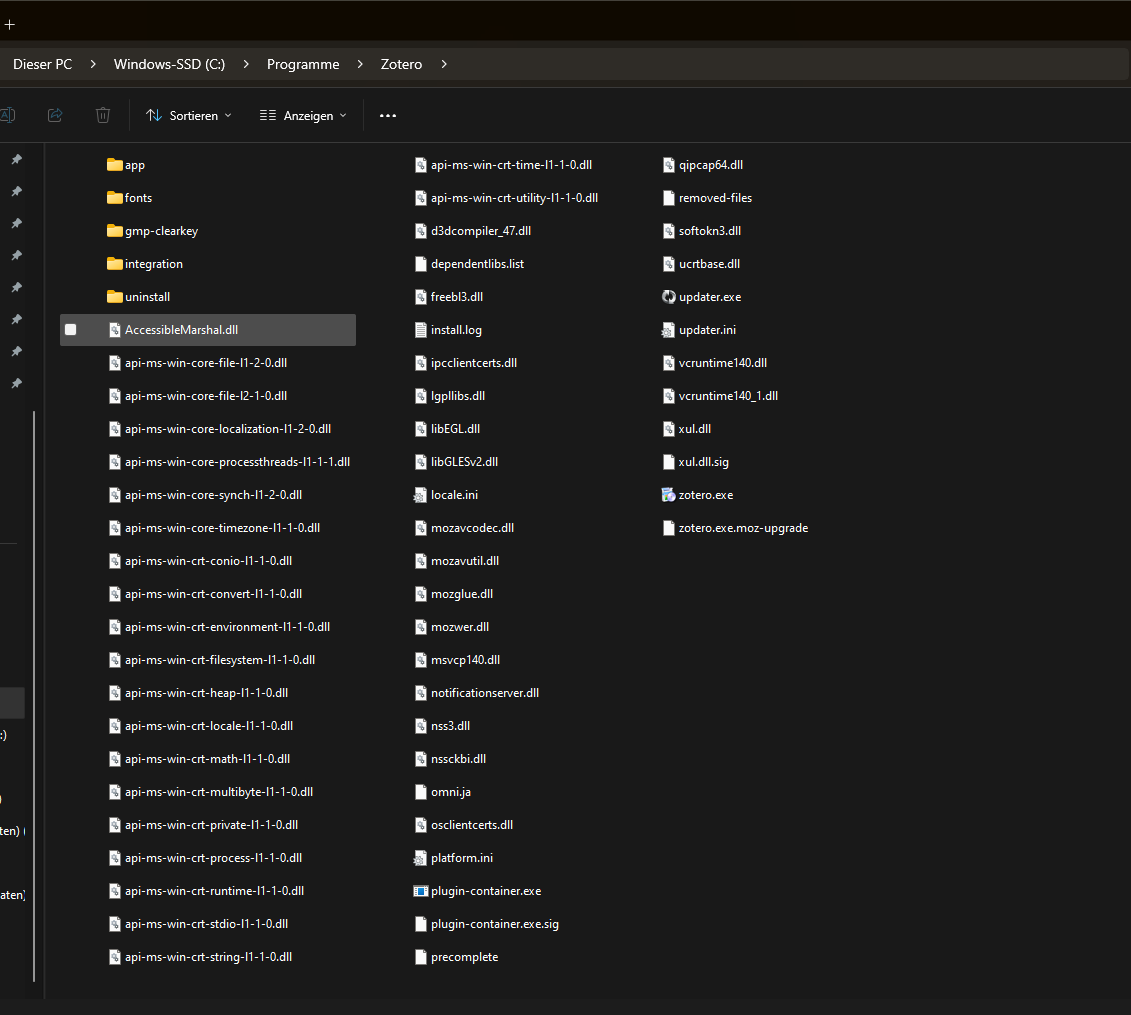1131x1015 pixels.
Task: Select the locale.ini file icon
Action: [421, 495]
